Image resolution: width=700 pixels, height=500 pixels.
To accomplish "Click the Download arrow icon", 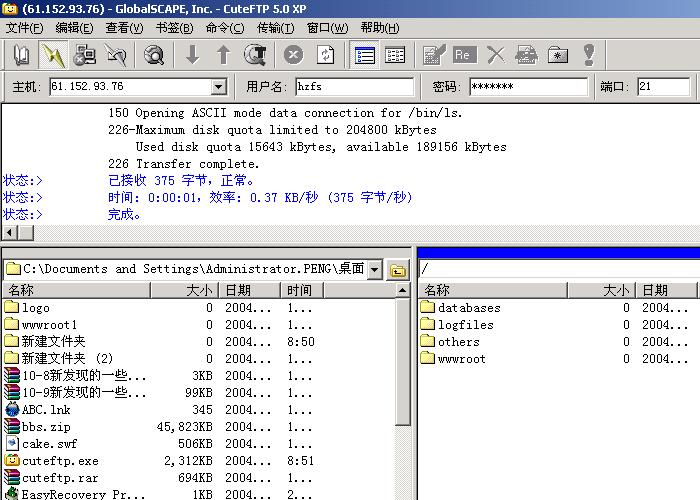I will pos(192,55).
